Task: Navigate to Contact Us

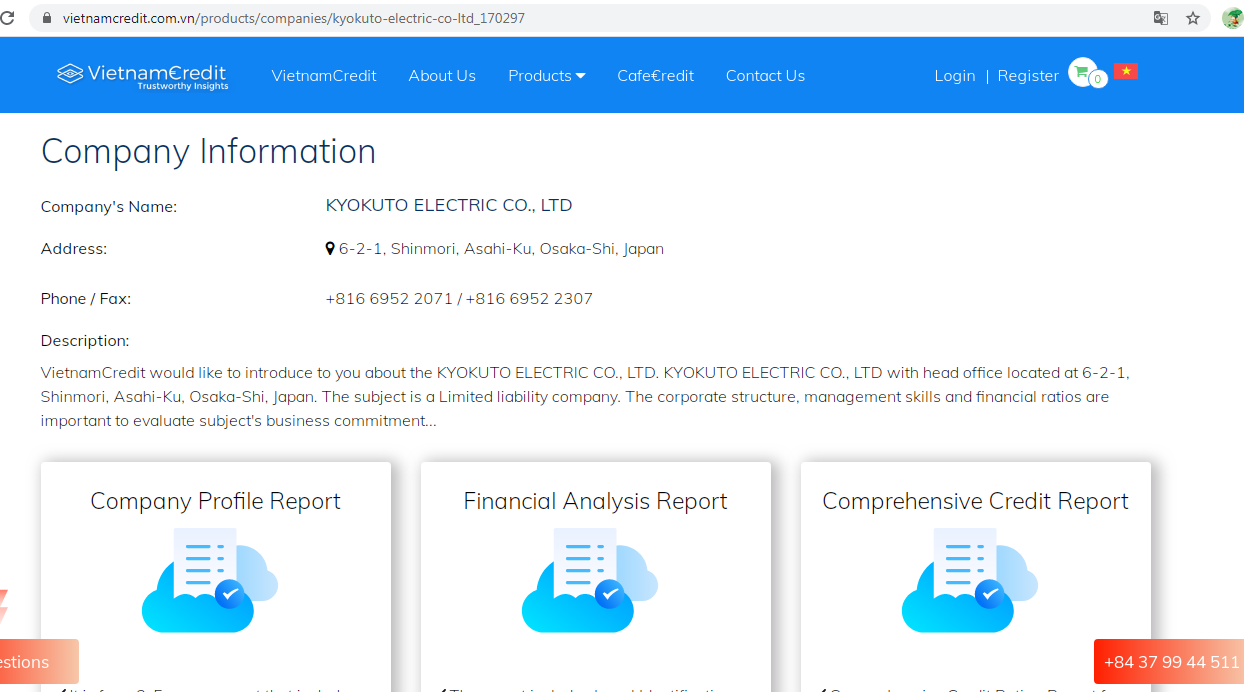Action: pyautogui.click(x=765, y=76)
